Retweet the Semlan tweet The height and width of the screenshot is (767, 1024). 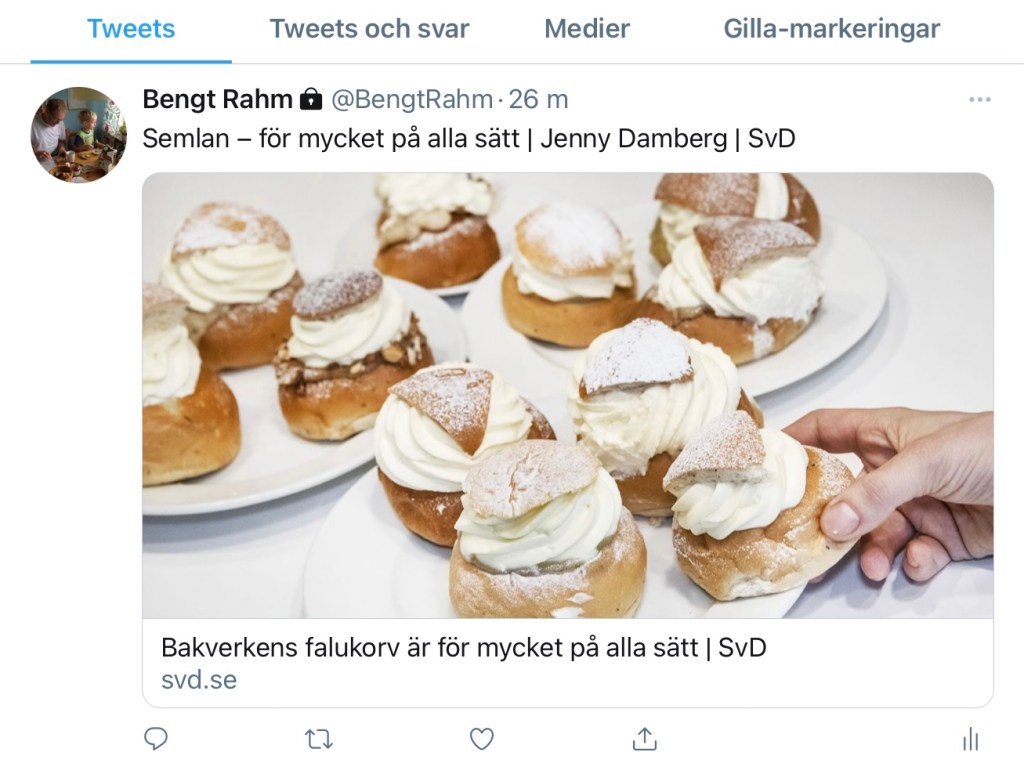[x=318, y=739]
